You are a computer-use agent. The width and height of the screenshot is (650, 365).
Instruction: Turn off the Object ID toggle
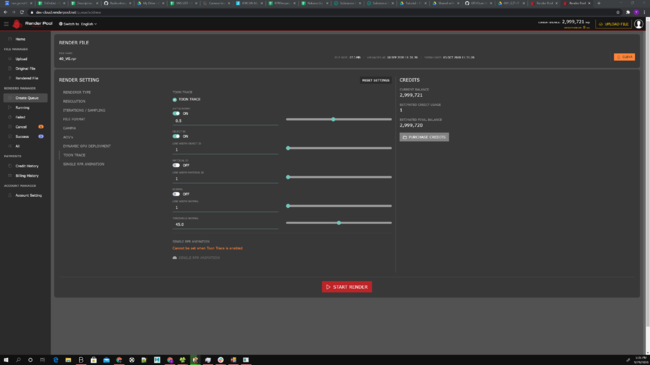click(x=176, y=136)
